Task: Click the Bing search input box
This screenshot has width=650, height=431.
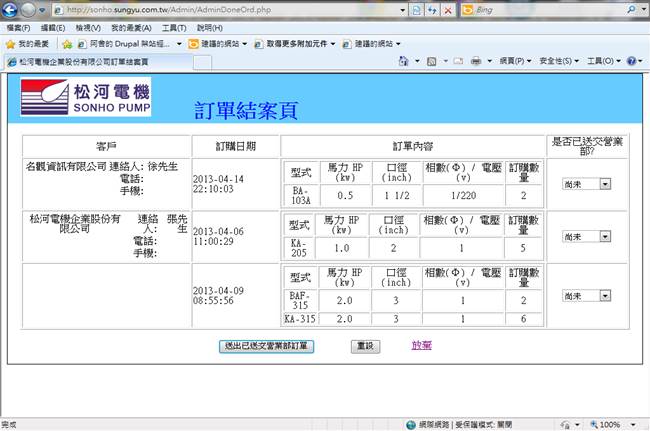Action: 549,10
